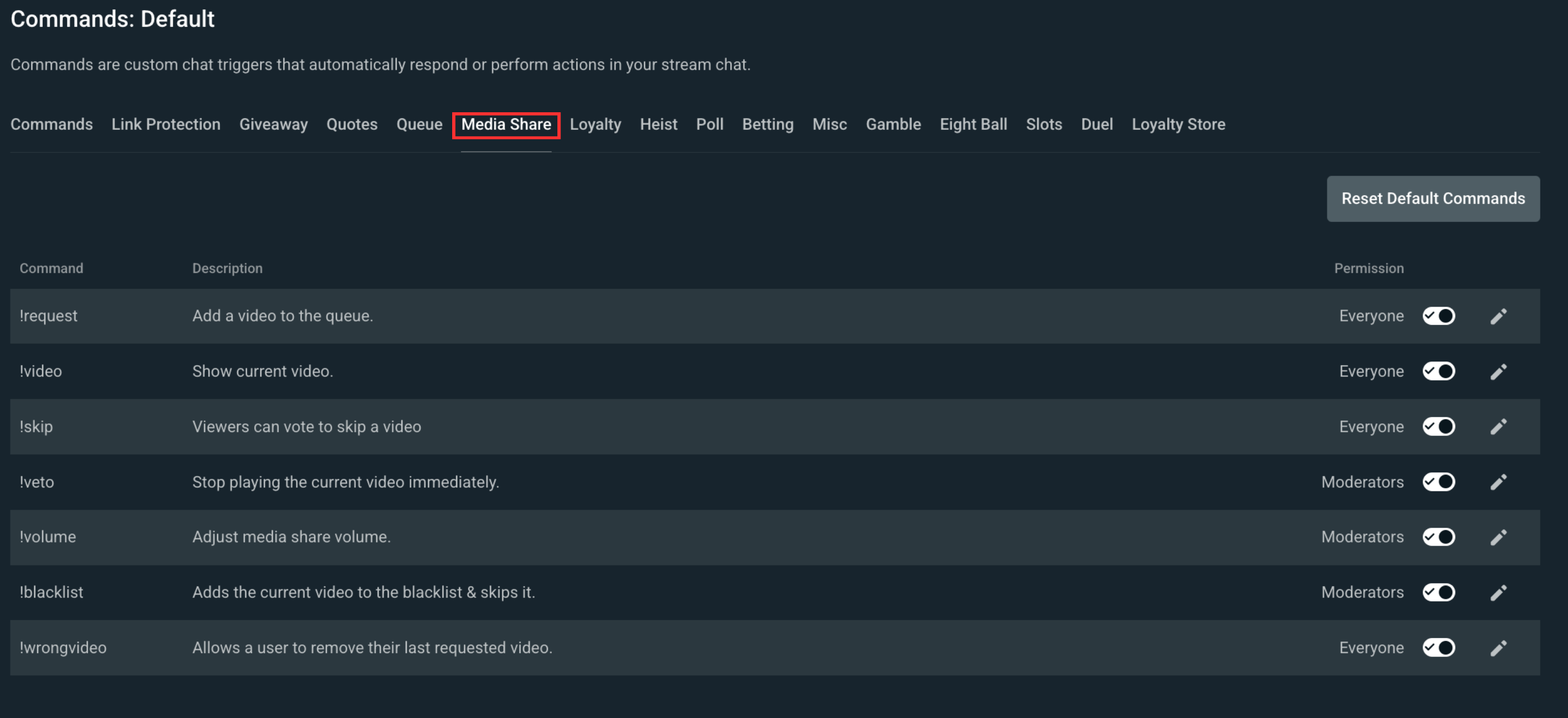Select the !wrongvideo command name
This screenshot has width=1568, height=718.
tap(63, 648)
